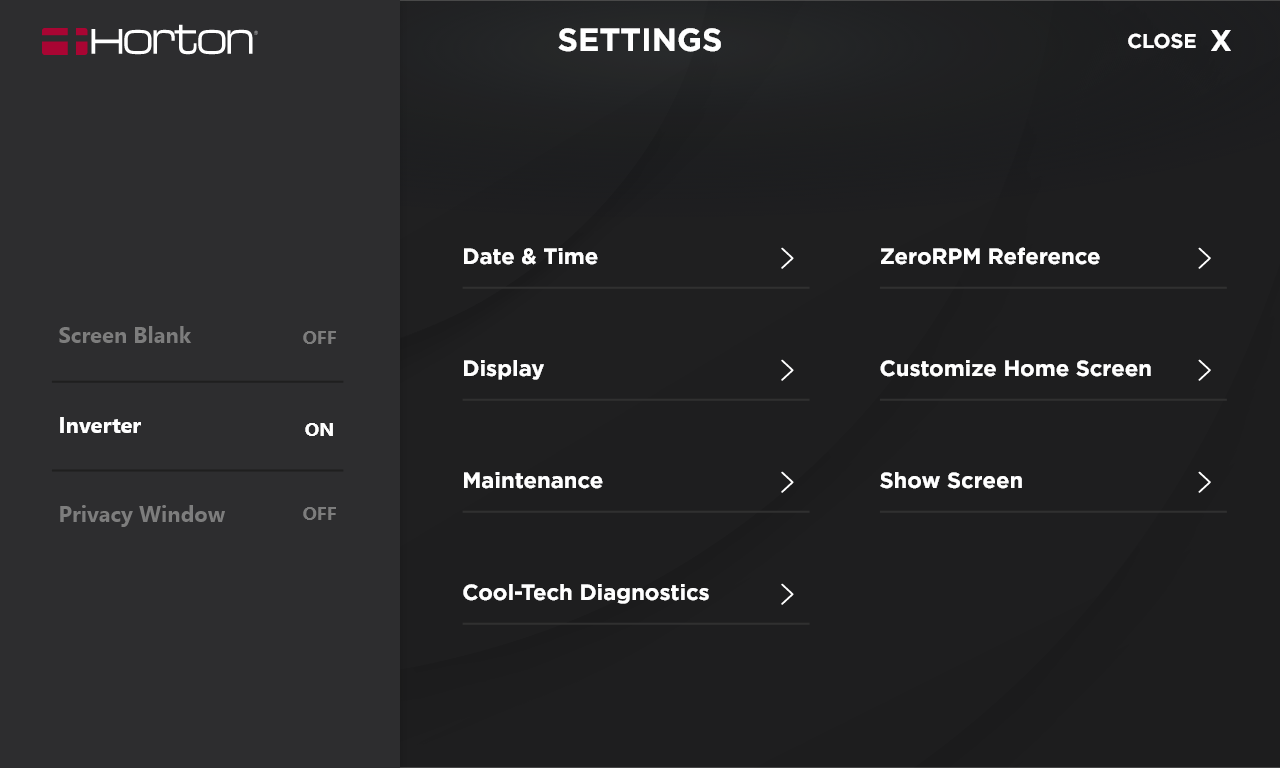
Task: Toggle the Privacy Window OFF switch
Action: (319, 514)
